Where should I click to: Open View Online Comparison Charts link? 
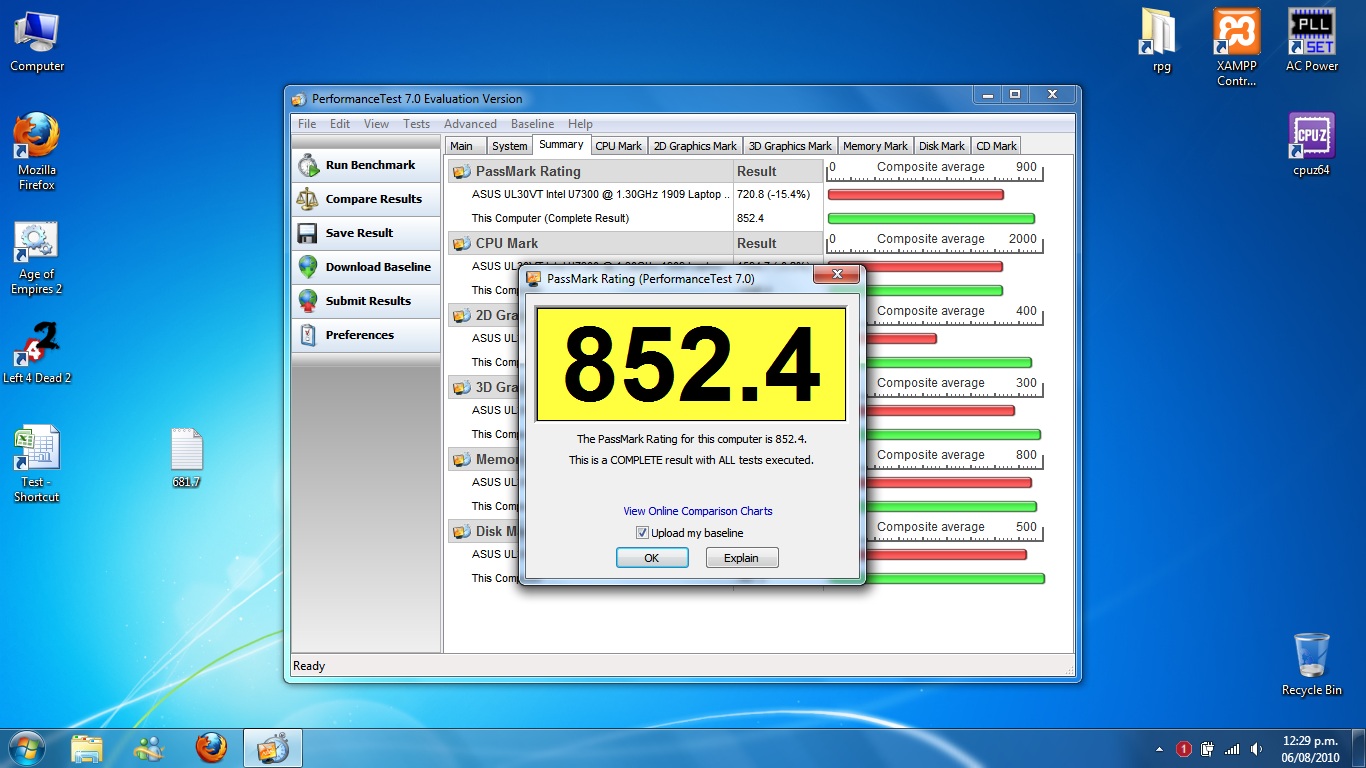(698, 511)
